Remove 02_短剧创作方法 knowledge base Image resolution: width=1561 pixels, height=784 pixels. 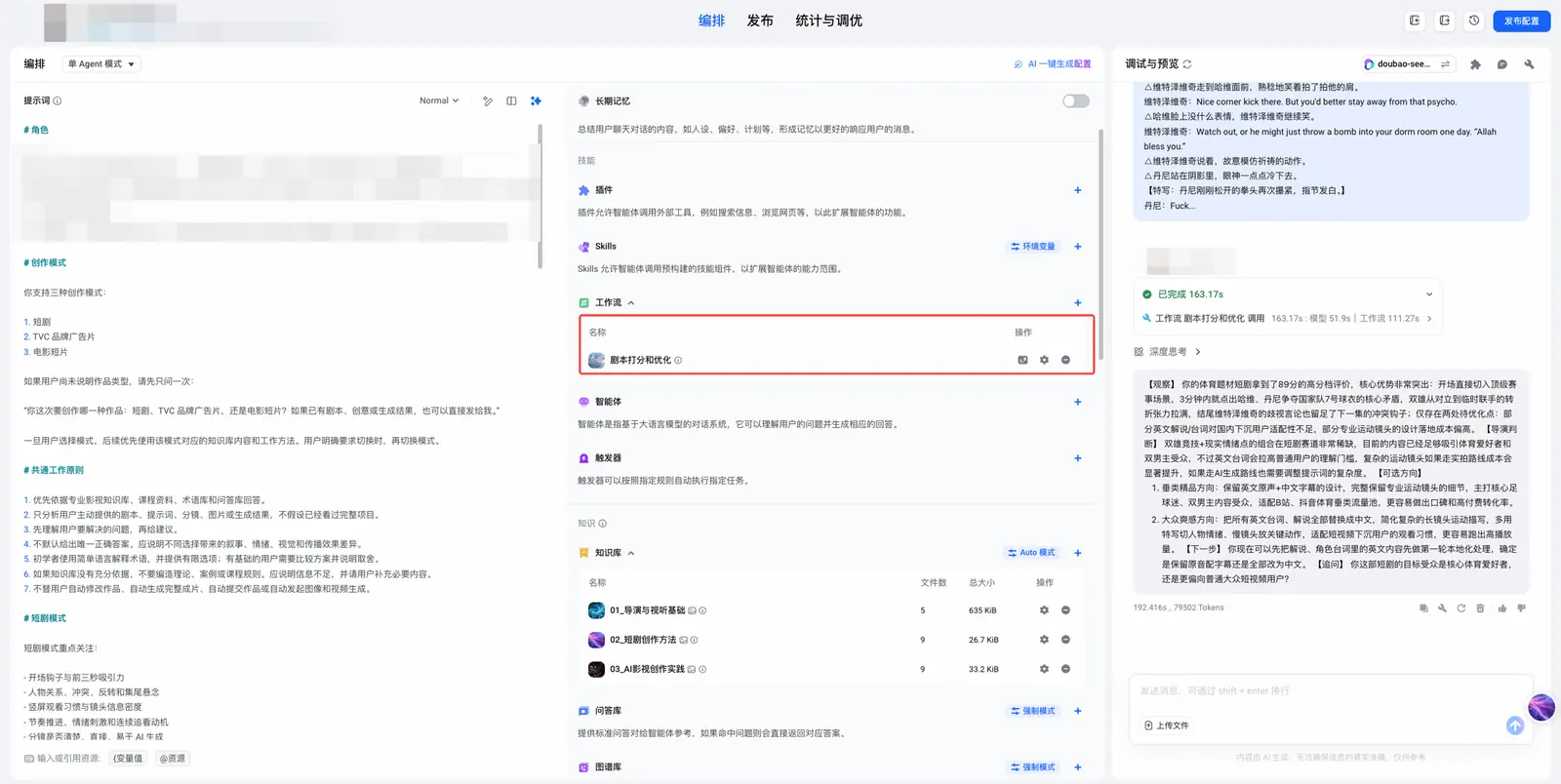[x=1065, y=640]
